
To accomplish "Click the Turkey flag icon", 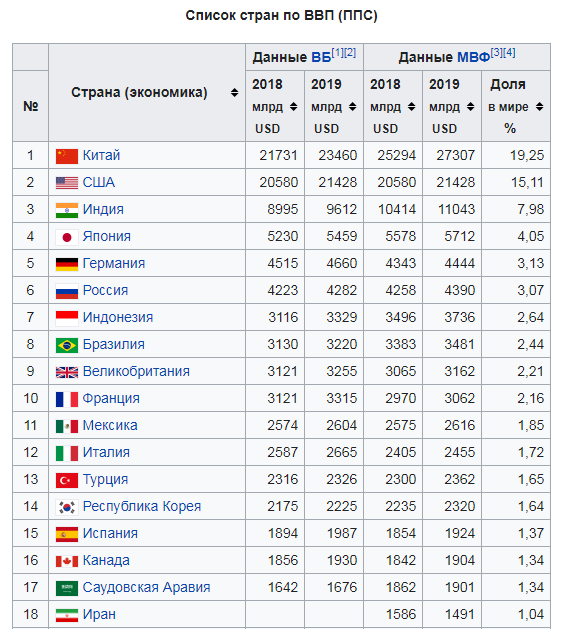I will 67,480.
